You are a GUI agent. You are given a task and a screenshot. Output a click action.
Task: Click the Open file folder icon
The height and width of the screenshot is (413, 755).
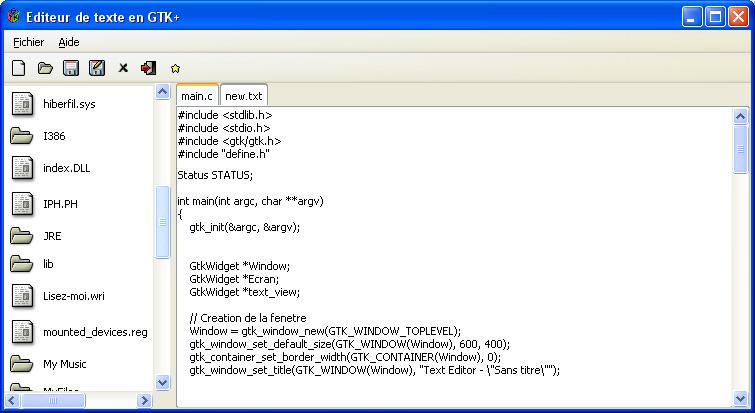point(45,68)
